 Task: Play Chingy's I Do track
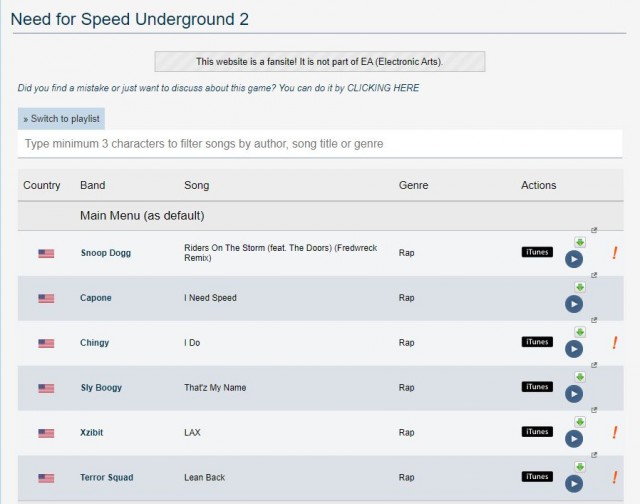pos(573,349)
